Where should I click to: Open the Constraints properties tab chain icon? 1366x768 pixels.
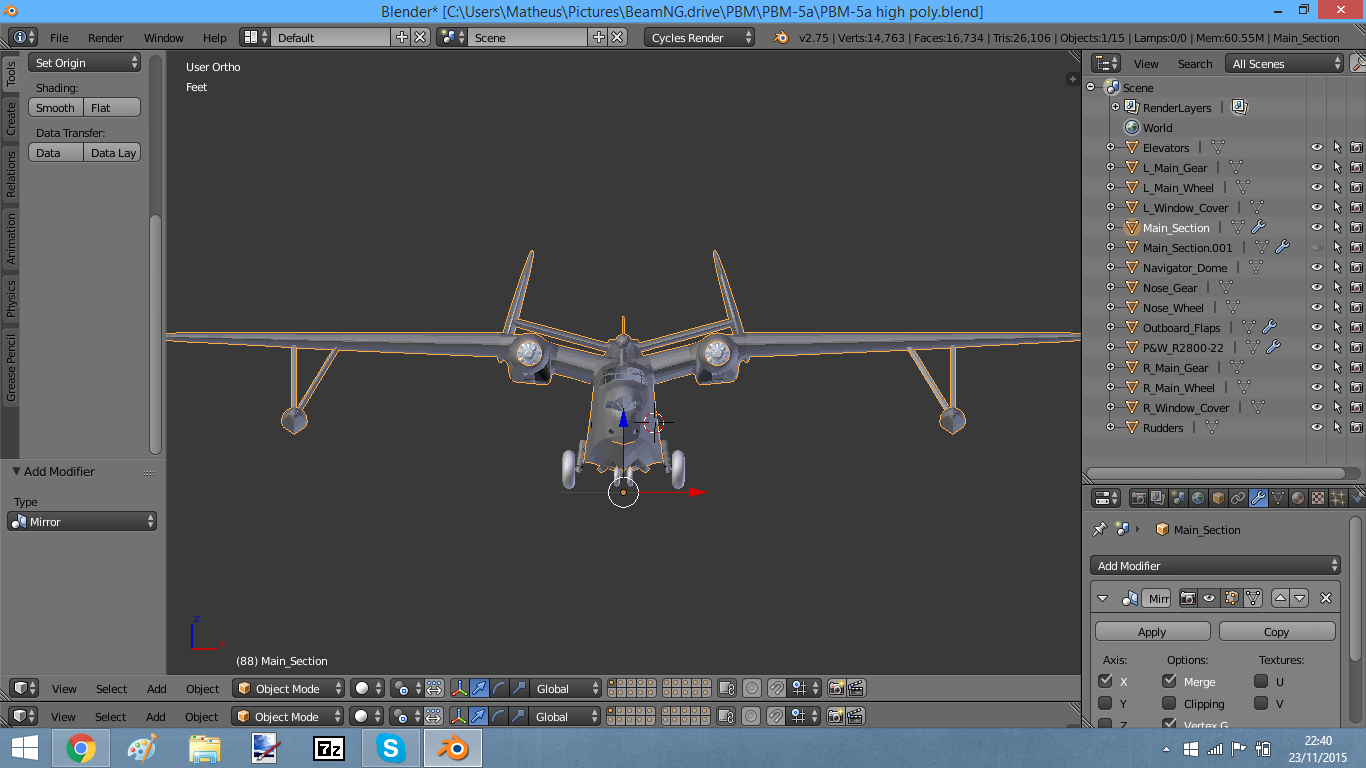[x=1238, y=497]
